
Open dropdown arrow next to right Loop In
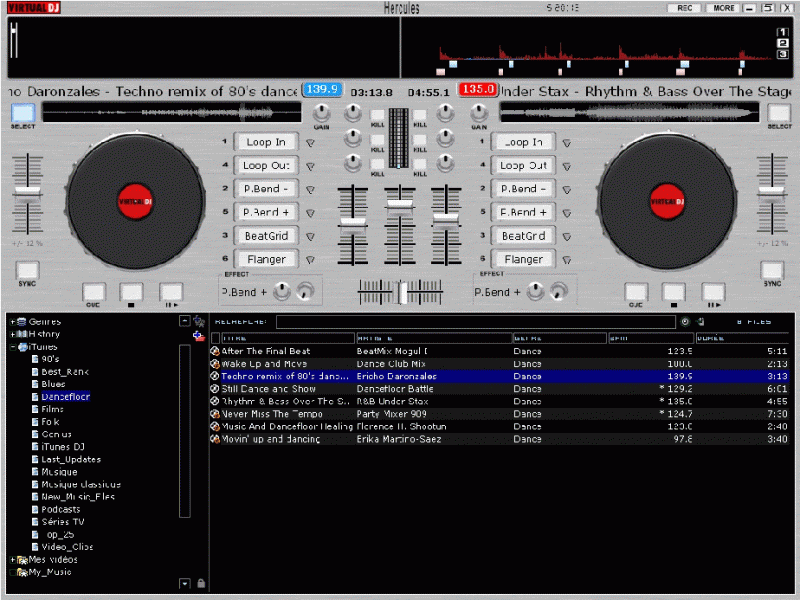click(x=566, y=143)
